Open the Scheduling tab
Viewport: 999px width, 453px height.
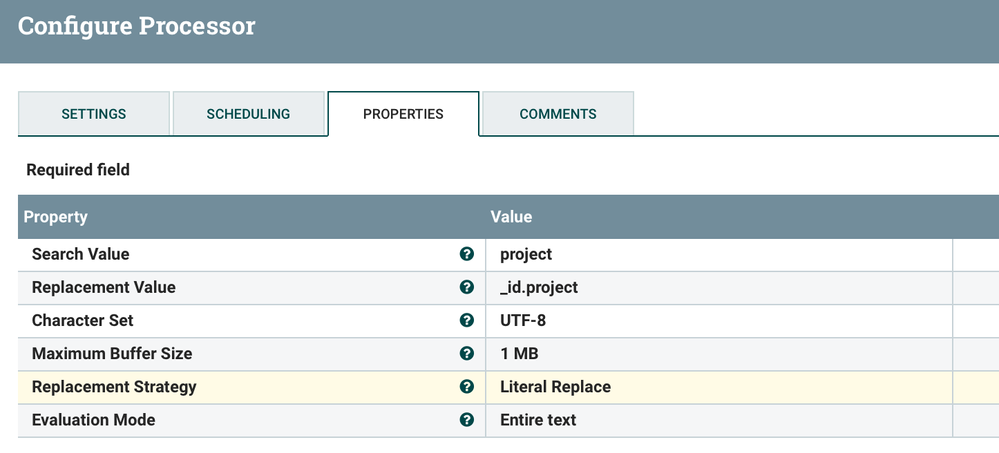click(x=248, y=114)
